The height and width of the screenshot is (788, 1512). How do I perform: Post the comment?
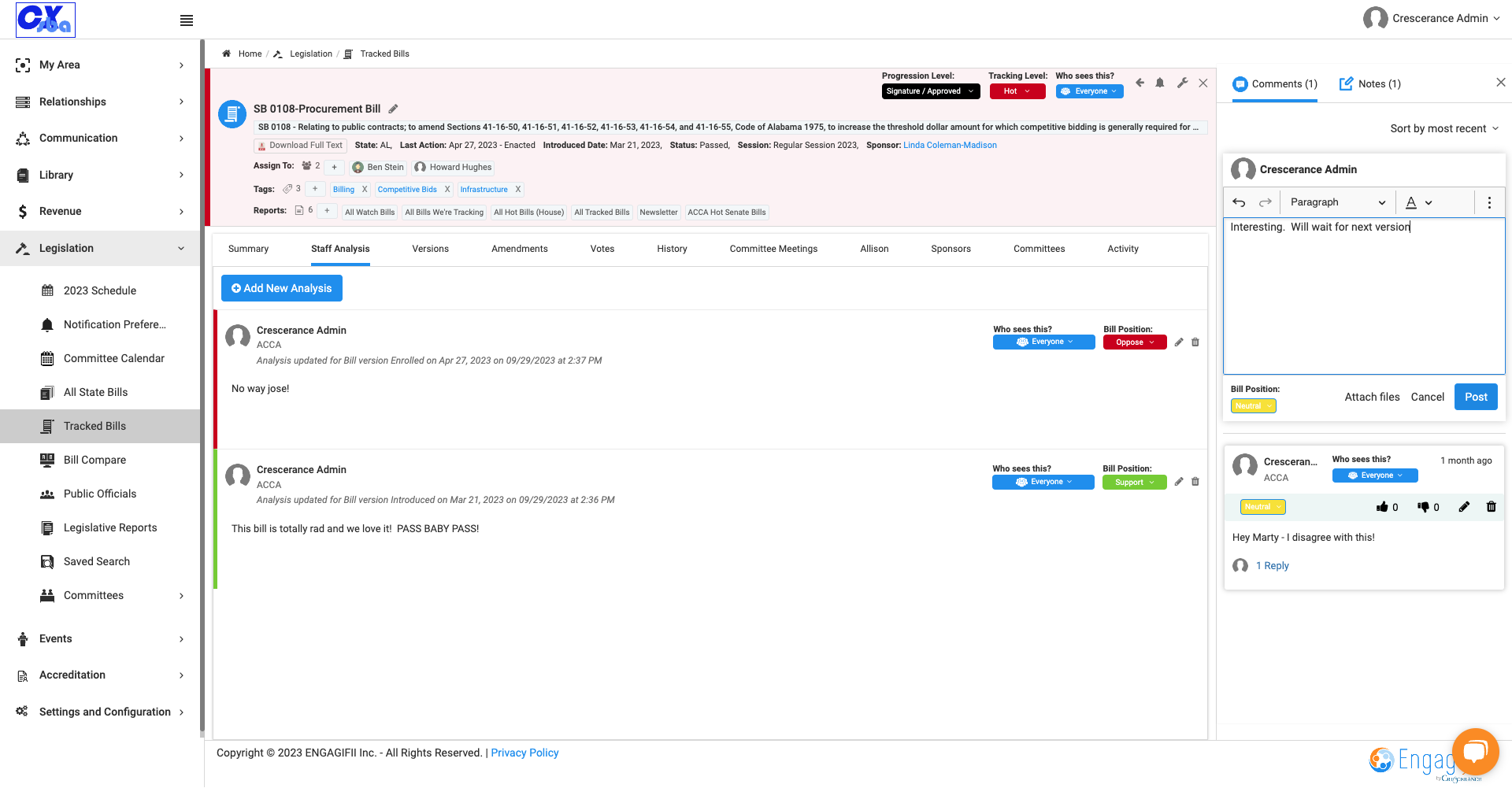tap(1476, 397)
